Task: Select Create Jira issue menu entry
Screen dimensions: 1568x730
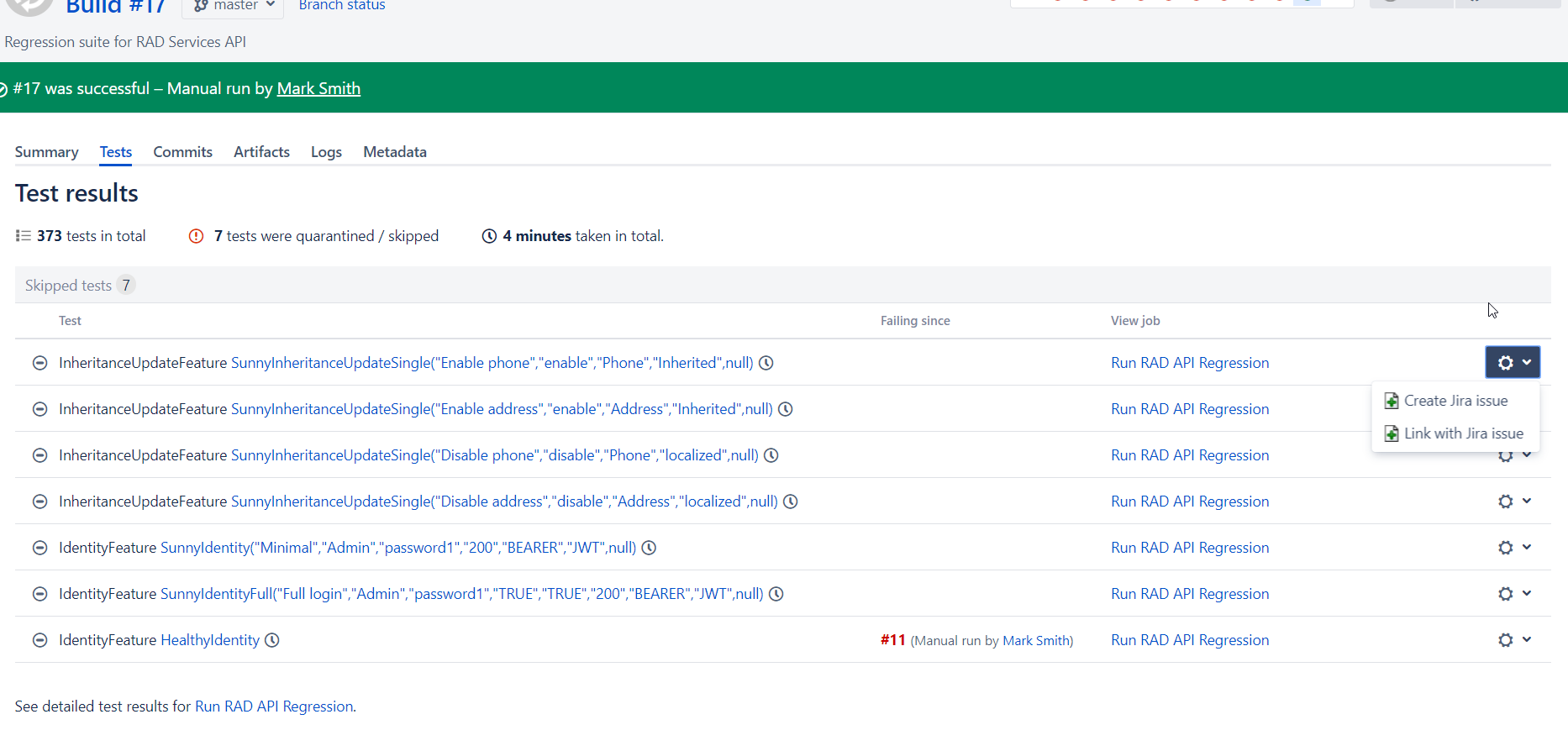Action: (x=1455, y=401)
